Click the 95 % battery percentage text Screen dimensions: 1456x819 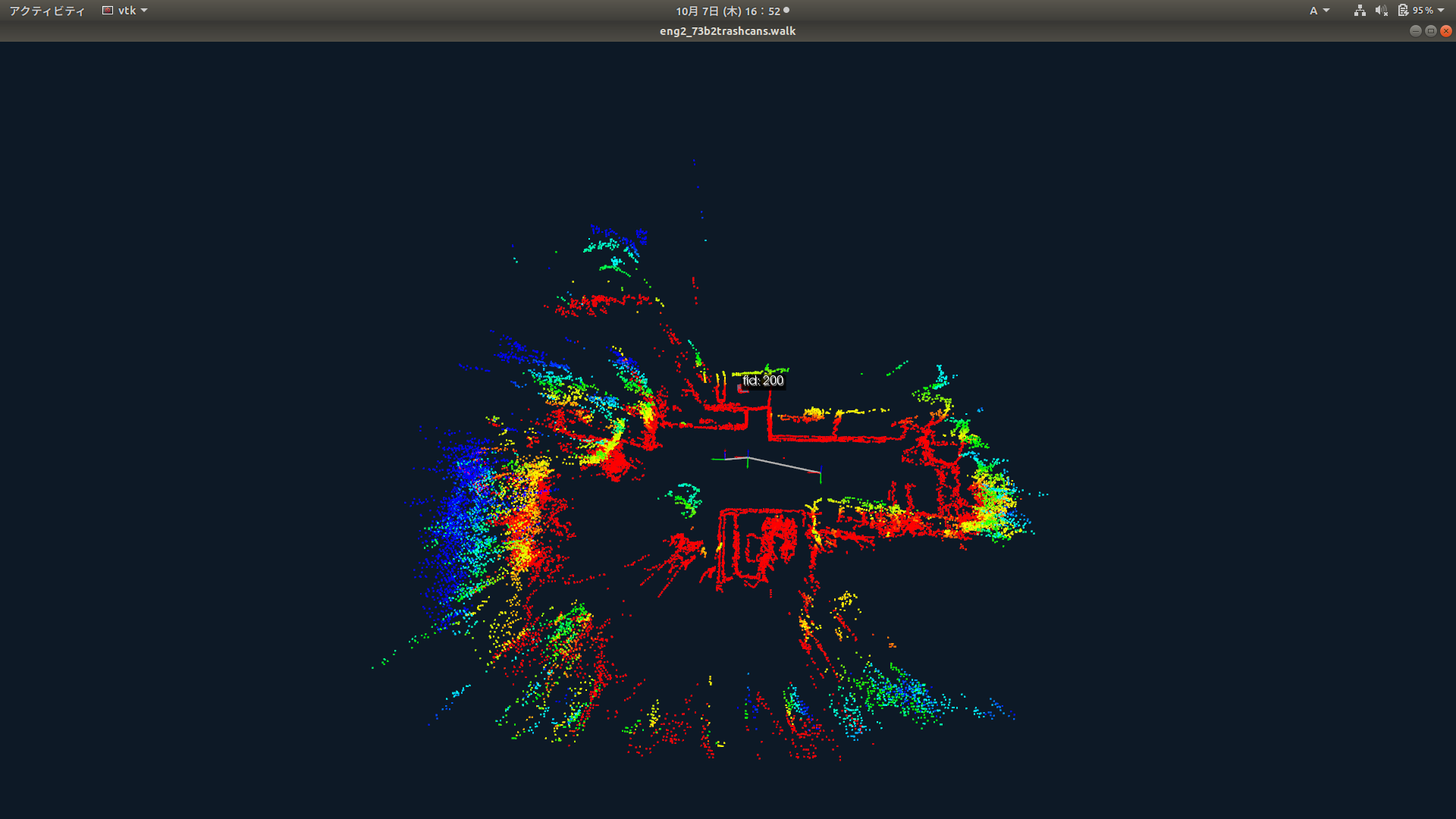coord(1423,11)
